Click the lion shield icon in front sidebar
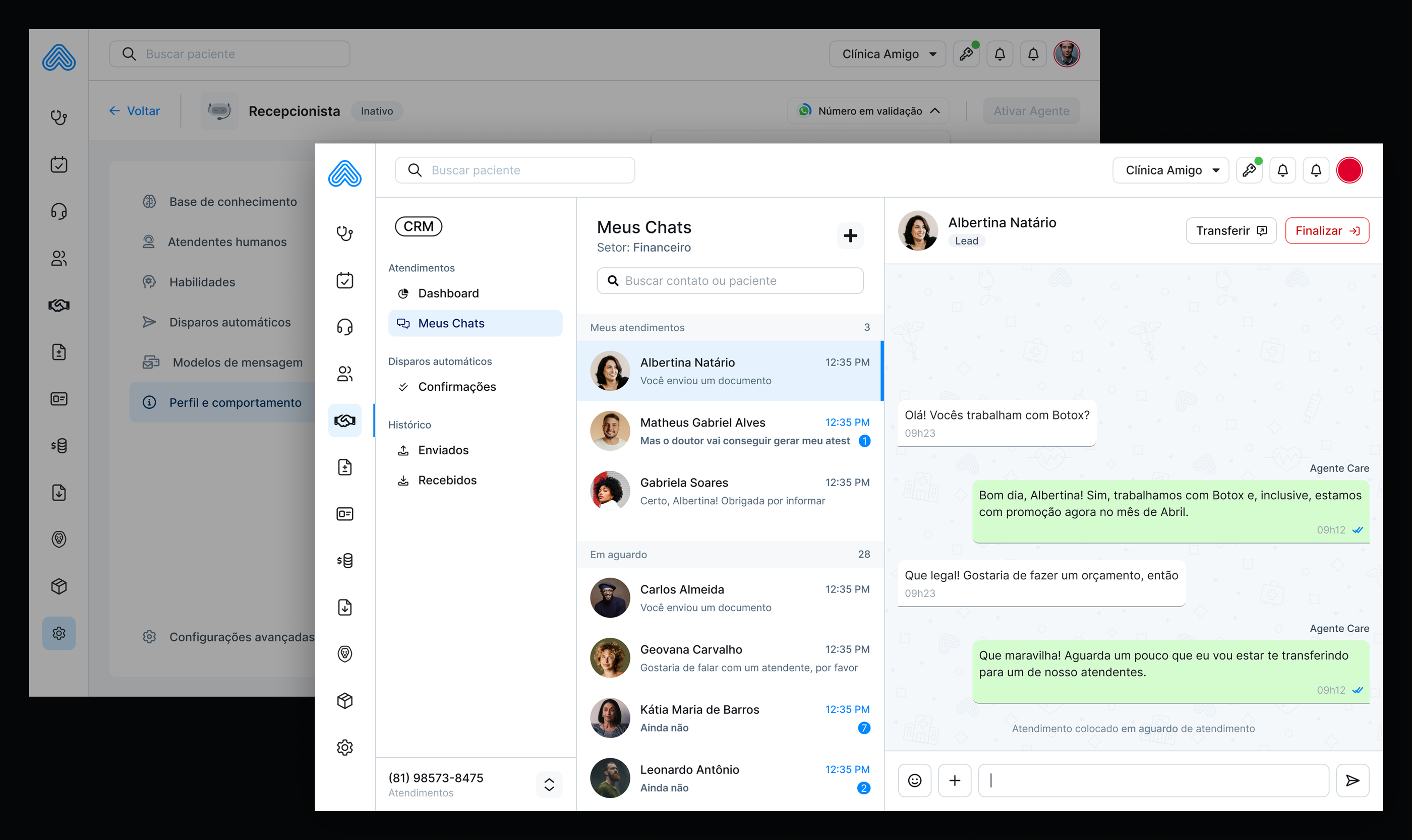The image size is (1412, 840). [x=345, y=654]
